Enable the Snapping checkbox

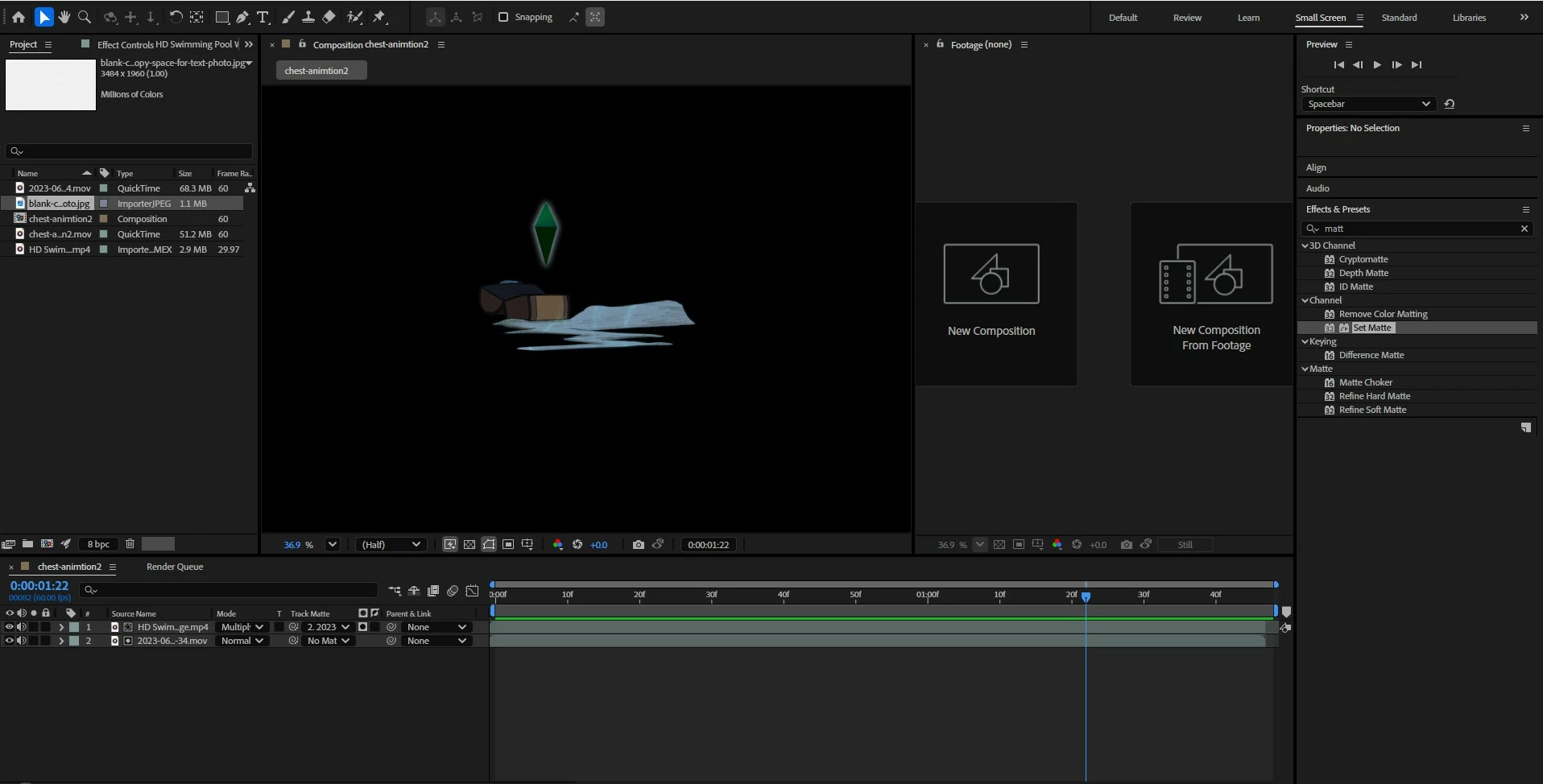pyautogui.click(x=503, y=17)
